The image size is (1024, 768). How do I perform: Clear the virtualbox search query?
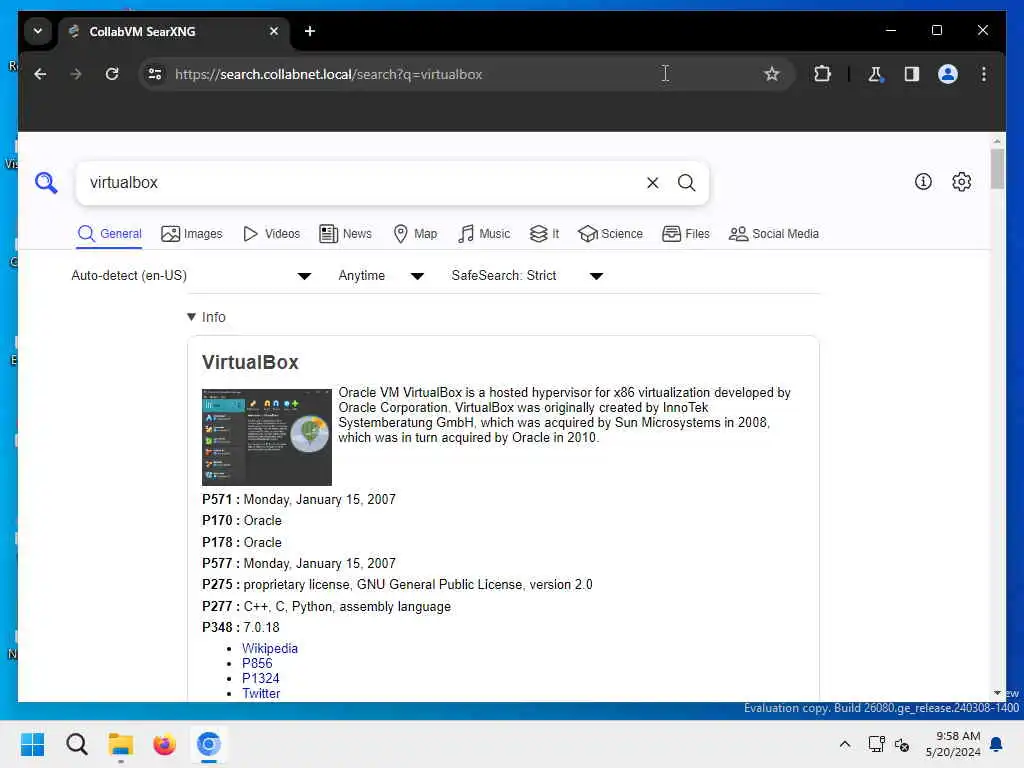click(652, 183)
